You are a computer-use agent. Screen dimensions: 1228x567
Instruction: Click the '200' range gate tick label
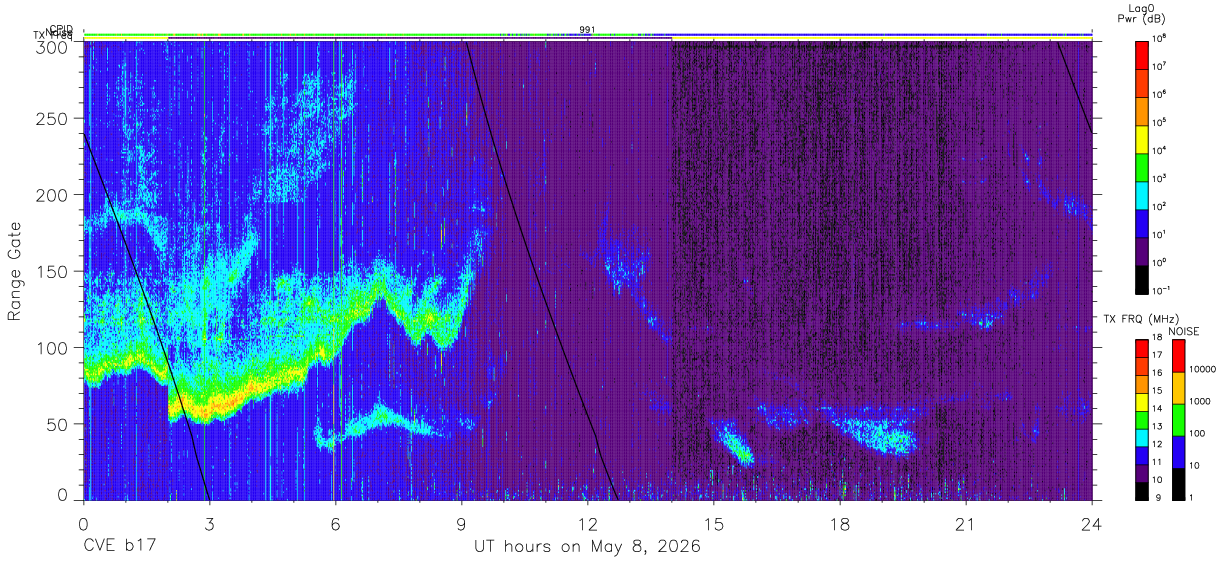(54, 195)
